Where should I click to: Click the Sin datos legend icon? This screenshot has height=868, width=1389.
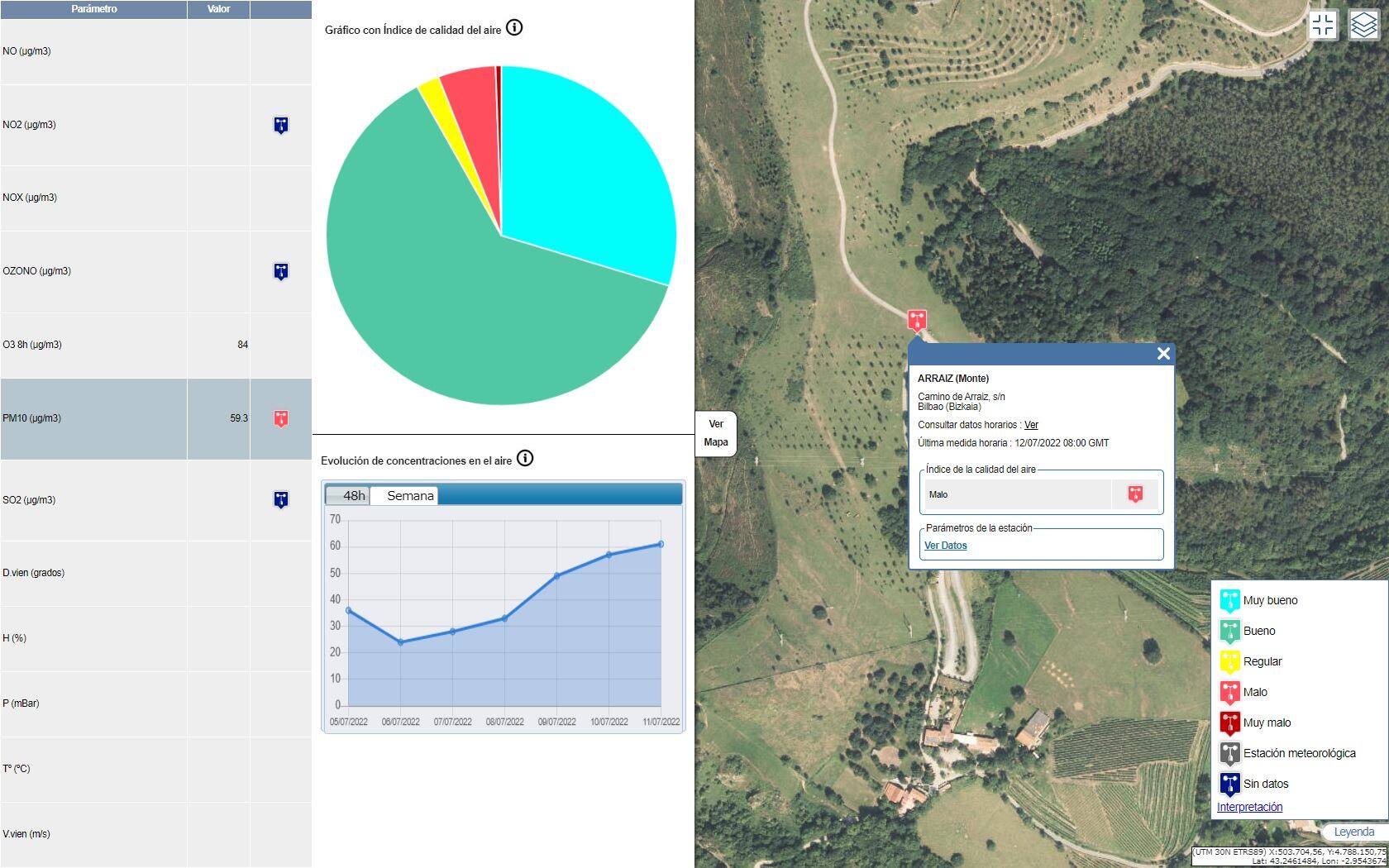coord(1229,784)
